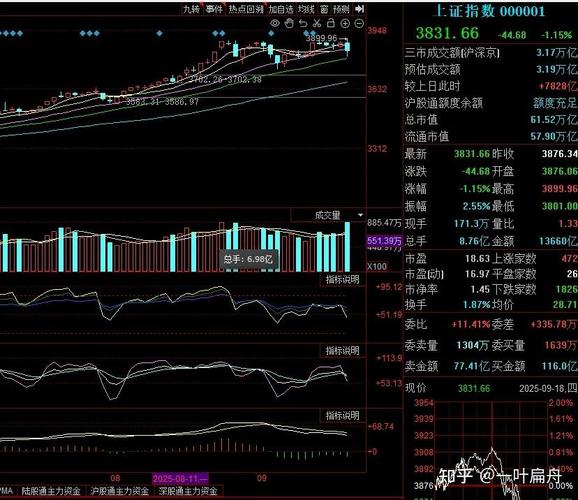The width and height of the screenshot is (578, 500).
Task: Toggle the 预测 forecast option
Action: point(341,9)
